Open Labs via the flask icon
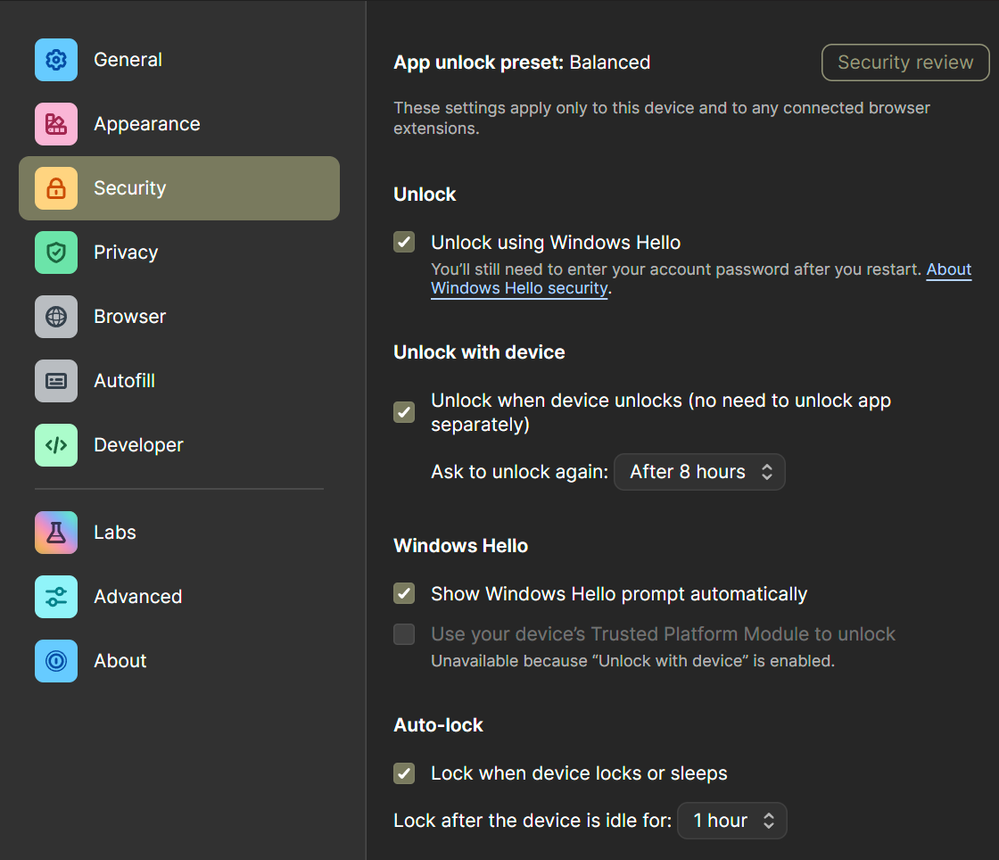The height and width of the screenshot is (860, 999). 56,532
